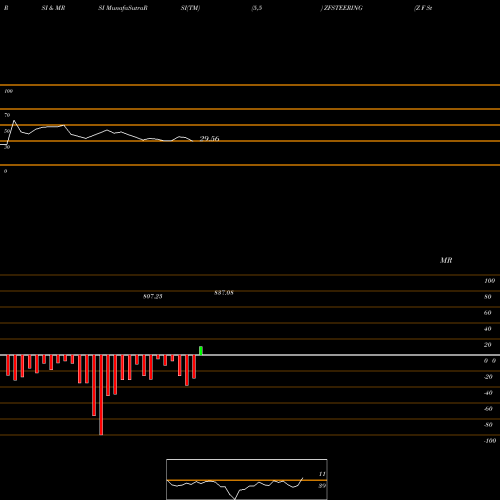Click the ZFSTEERING title text
The height and width of the screenshot is (500, 500).
[343, 8]
